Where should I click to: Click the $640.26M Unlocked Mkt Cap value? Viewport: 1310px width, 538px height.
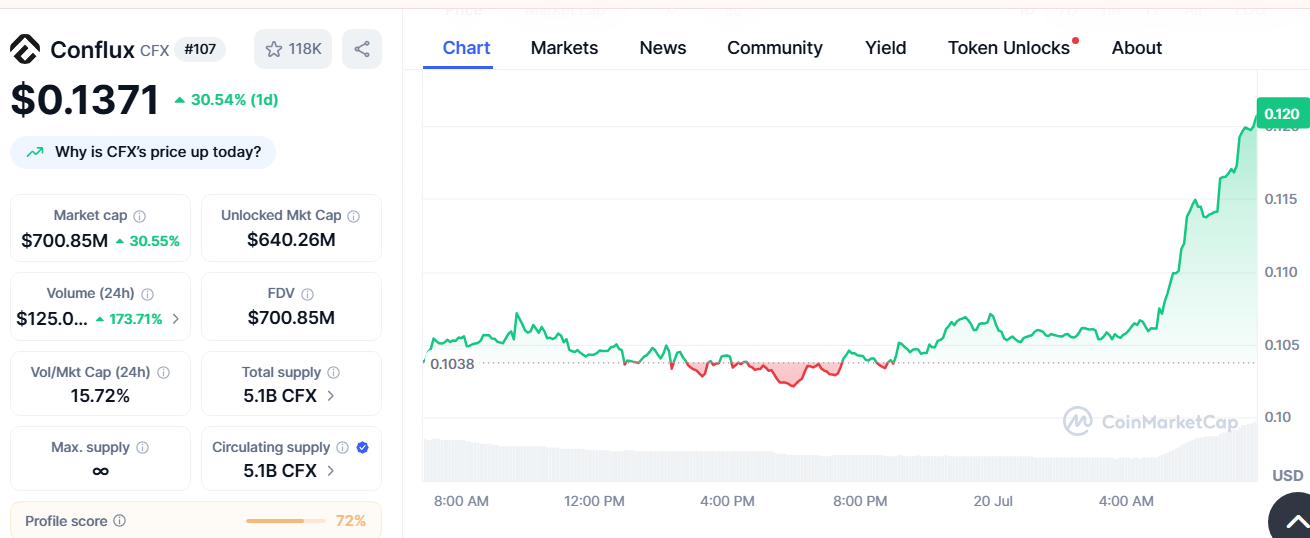coord(291,240)
